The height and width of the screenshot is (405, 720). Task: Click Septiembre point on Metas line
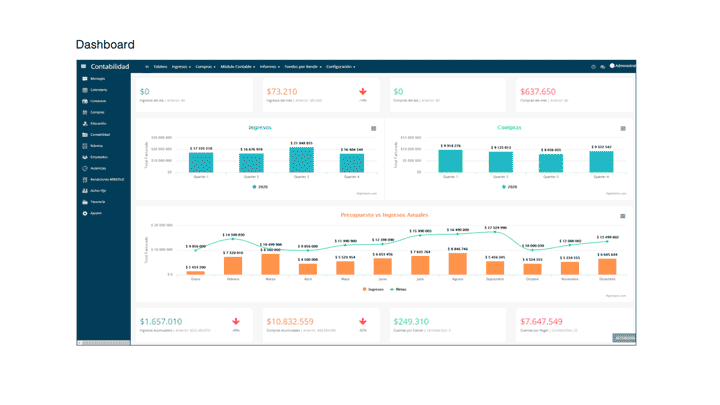coord(495,232)
